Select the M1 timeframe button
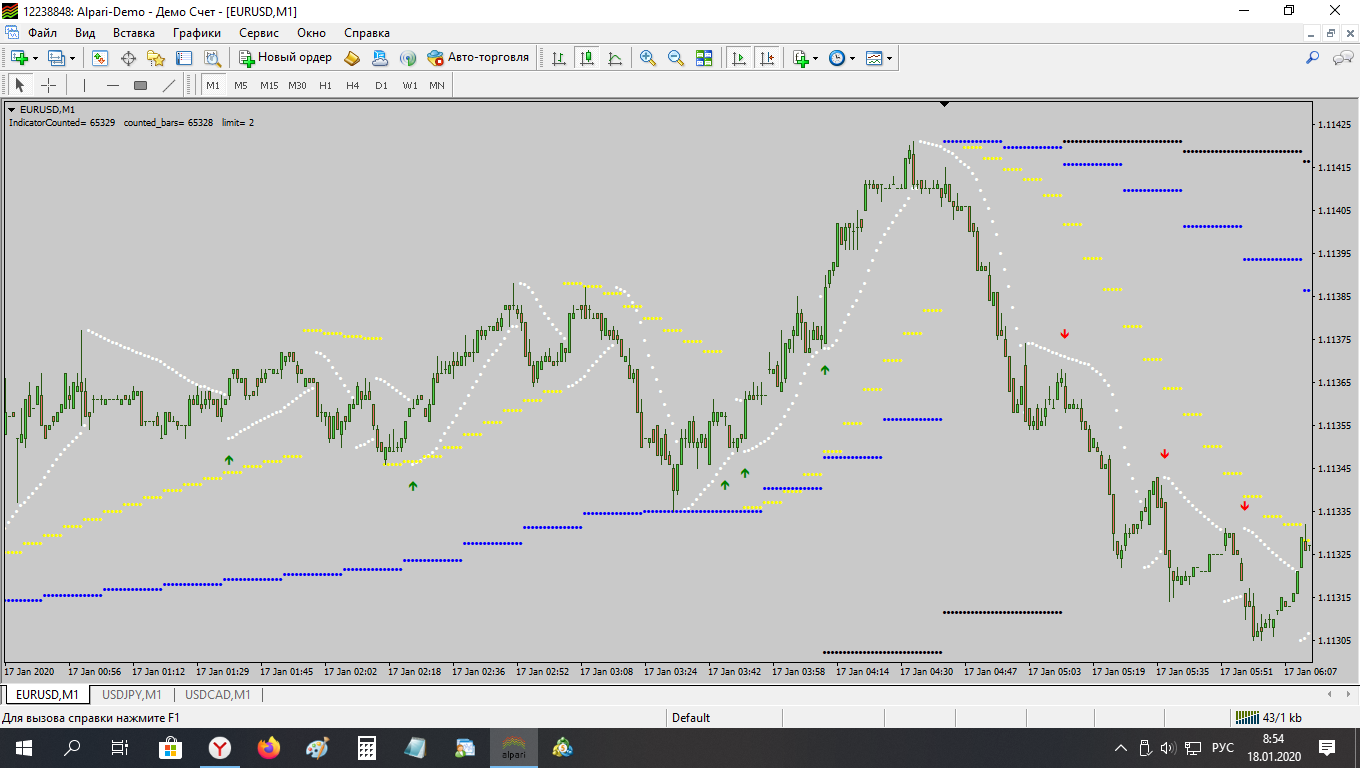 pos(213,85)
